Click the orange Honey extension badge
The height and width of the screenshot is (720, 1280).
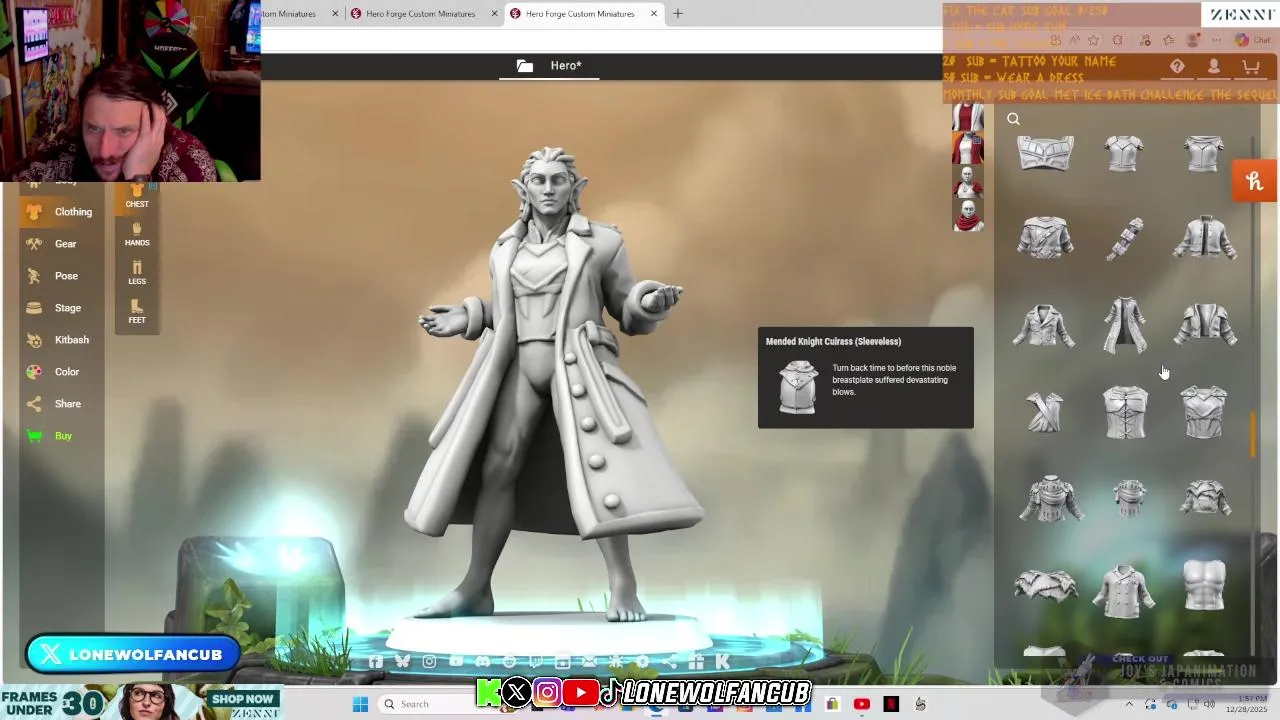coord(1254,181)
